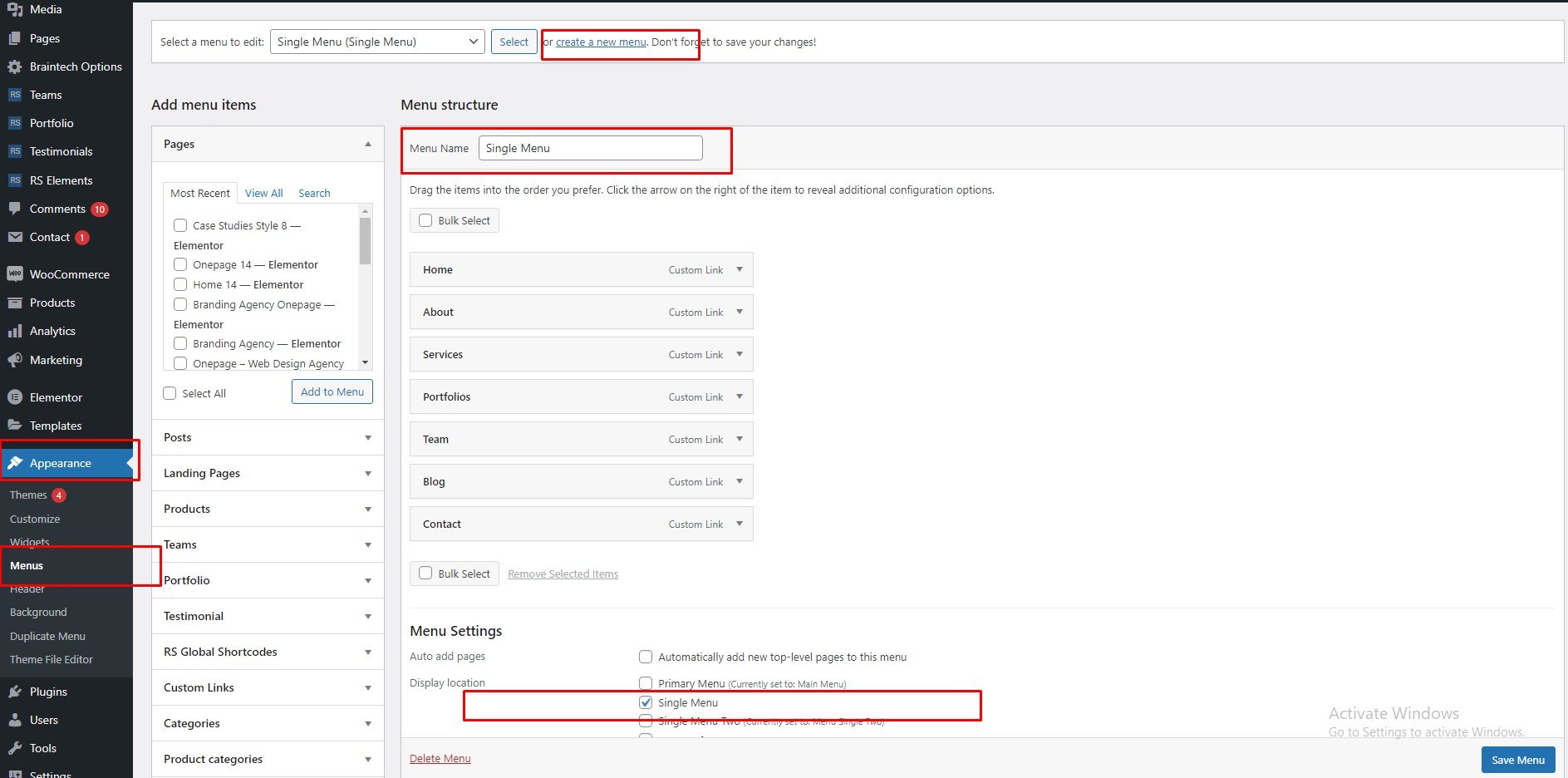Expand the Categories panel
Viewport: 1568px width, 778px height.
368,724
